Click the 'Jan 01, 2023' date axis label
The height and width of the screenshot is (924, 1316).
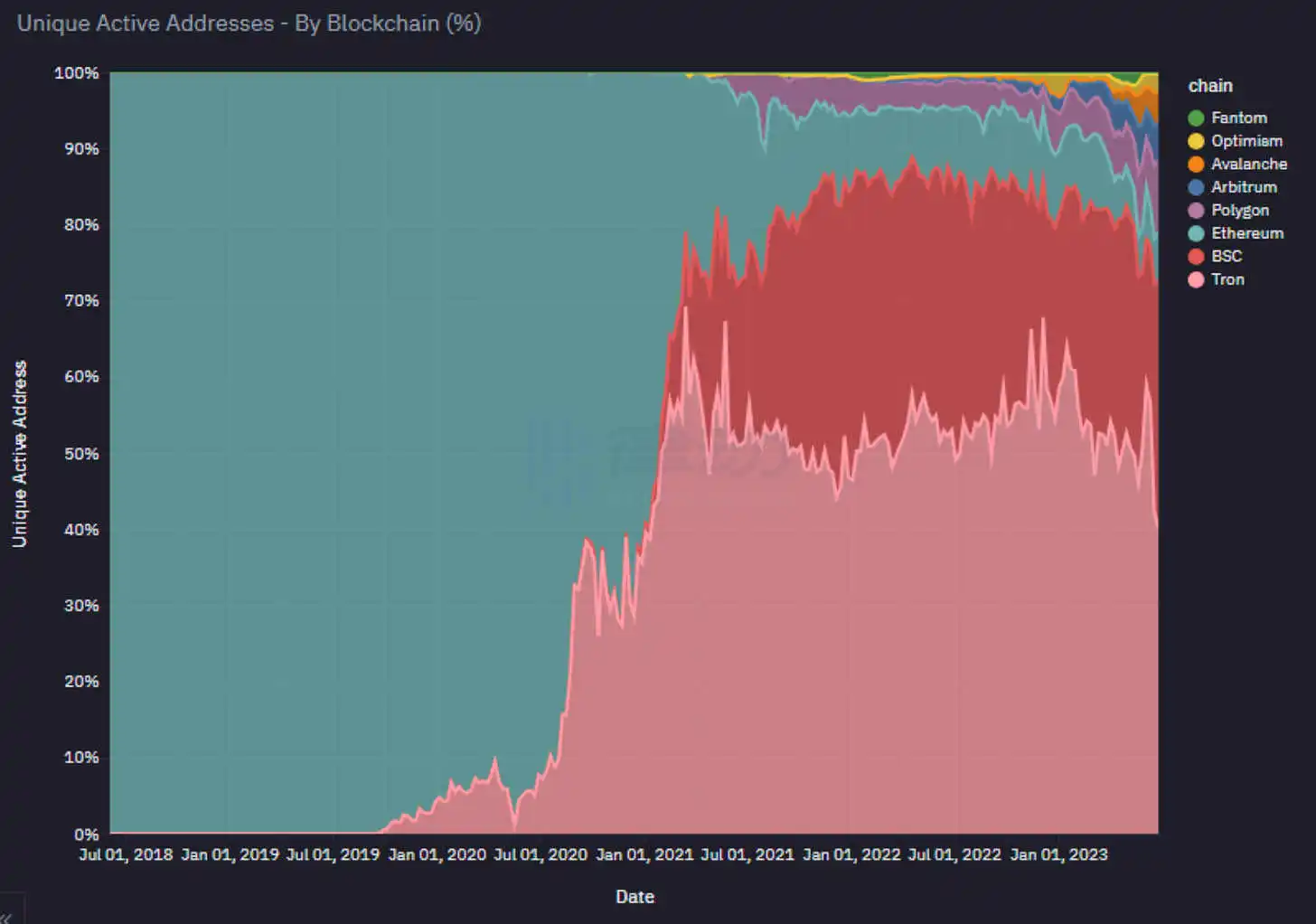pos(1057,854)
